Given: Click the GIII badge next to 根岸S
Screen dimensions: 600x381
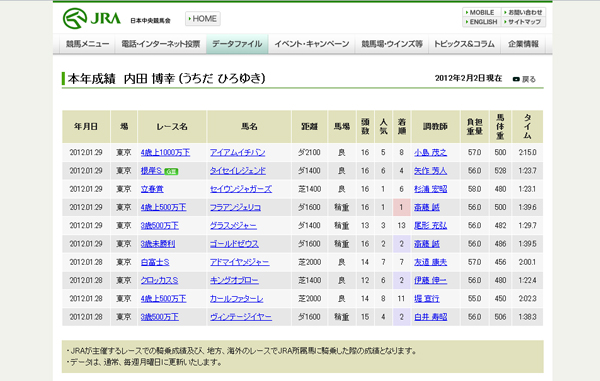Looking at the screenshot, I should pyautogui.click(x=171, y=171).
